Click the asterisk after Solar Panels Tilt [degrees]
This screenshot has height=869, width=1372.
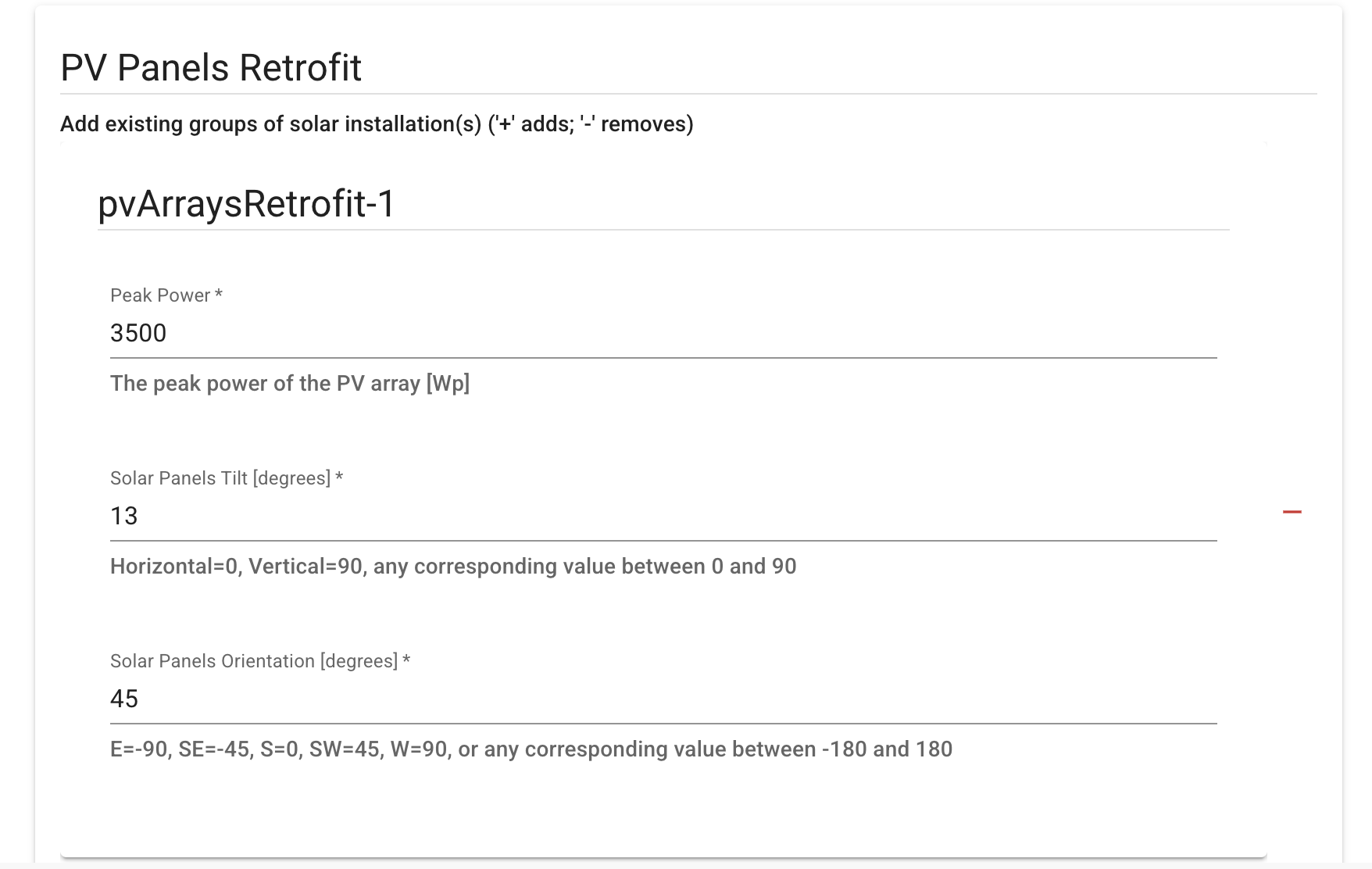(x=339, y=477)
